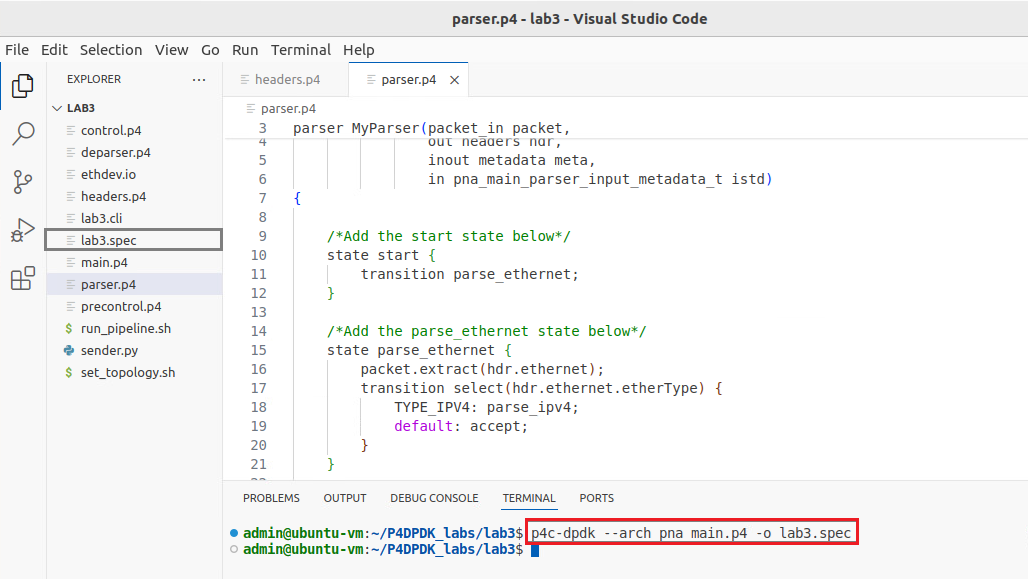Open the Source Control view
Viewport: 1028px width, 579px height.
coord(23,182)
